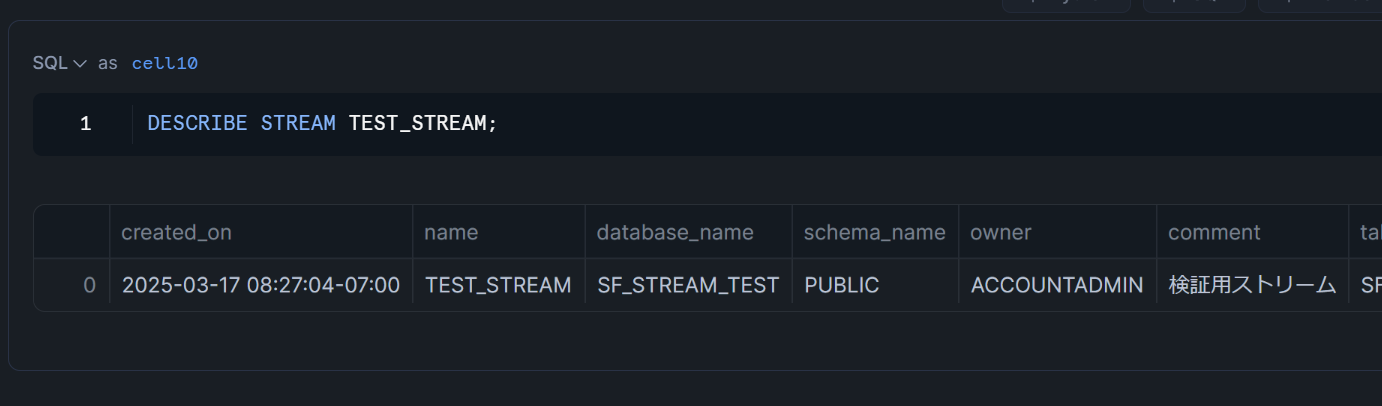1382x406 pixels.
Task: Select the 検証用ストリーム comment cell
Action: click(x=1252, y=285)
